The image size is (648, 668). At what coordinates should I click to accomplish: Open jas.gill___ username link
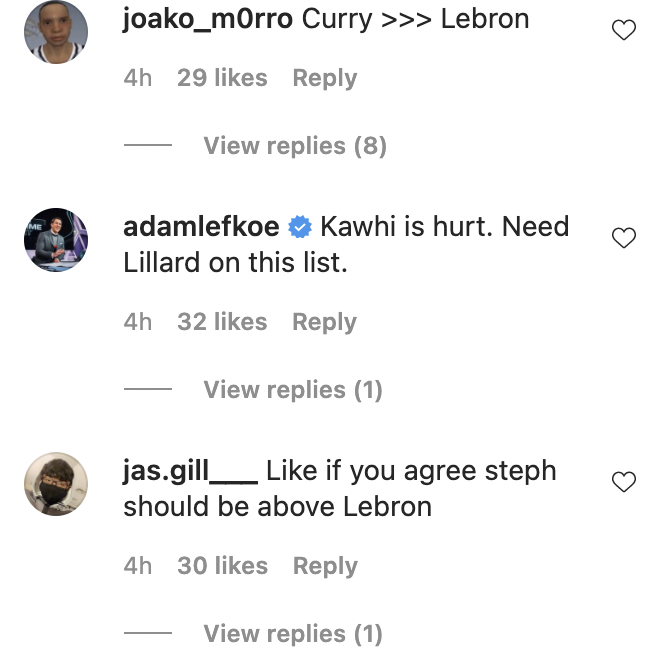190,471
